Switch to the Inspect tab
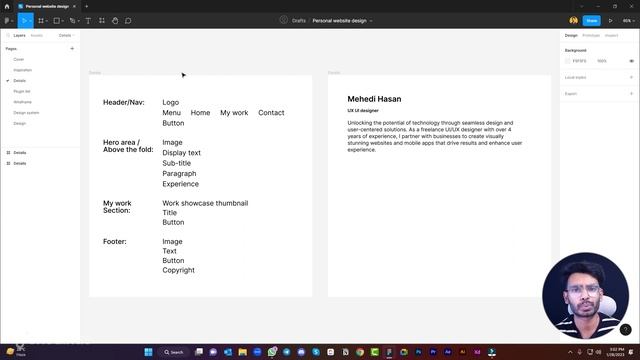 pyautogui.click(x=611, y=36)
